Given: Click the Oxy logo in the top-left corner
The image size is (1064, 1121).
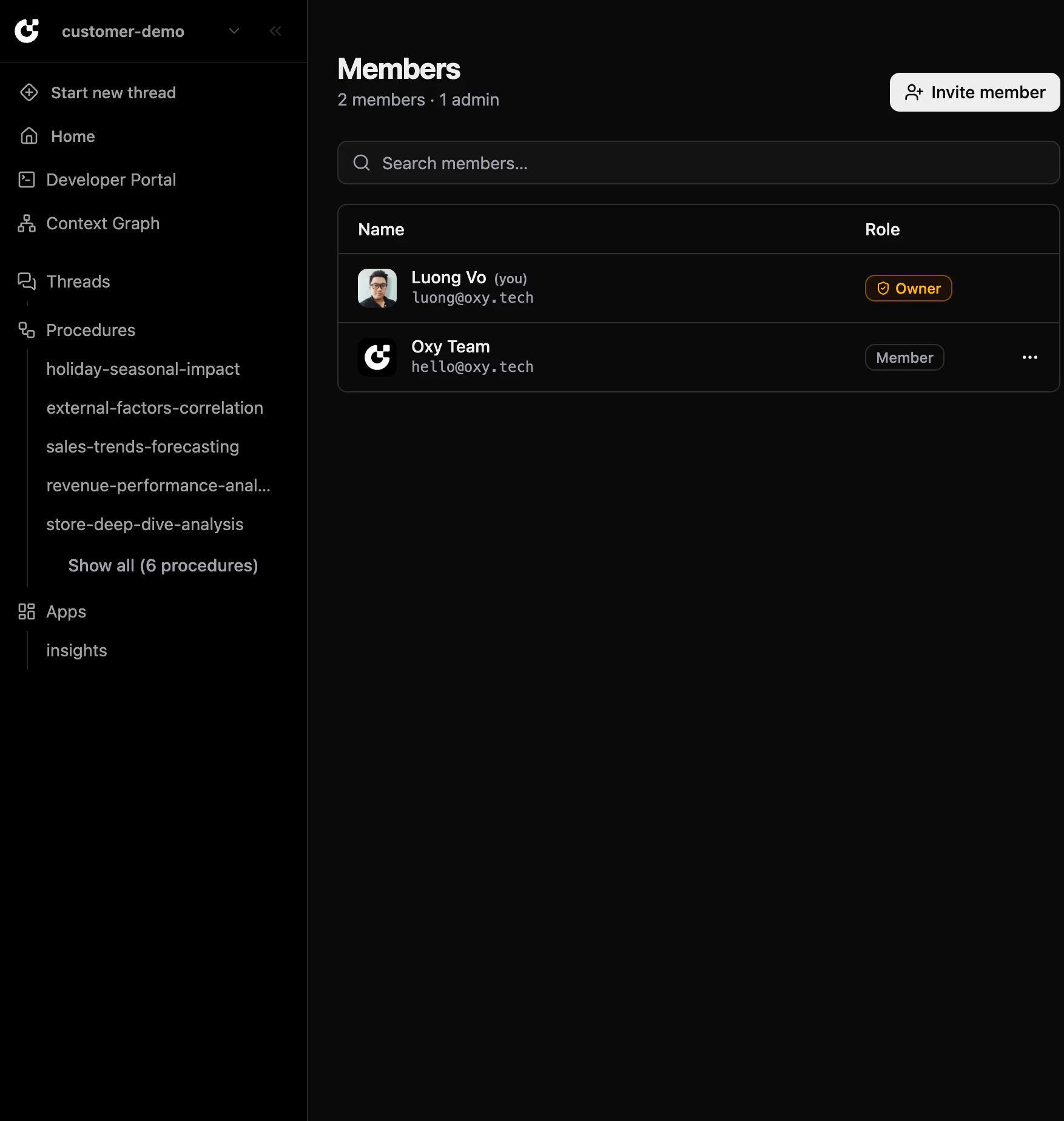Looking at the screenshot, I should [27, 30].
